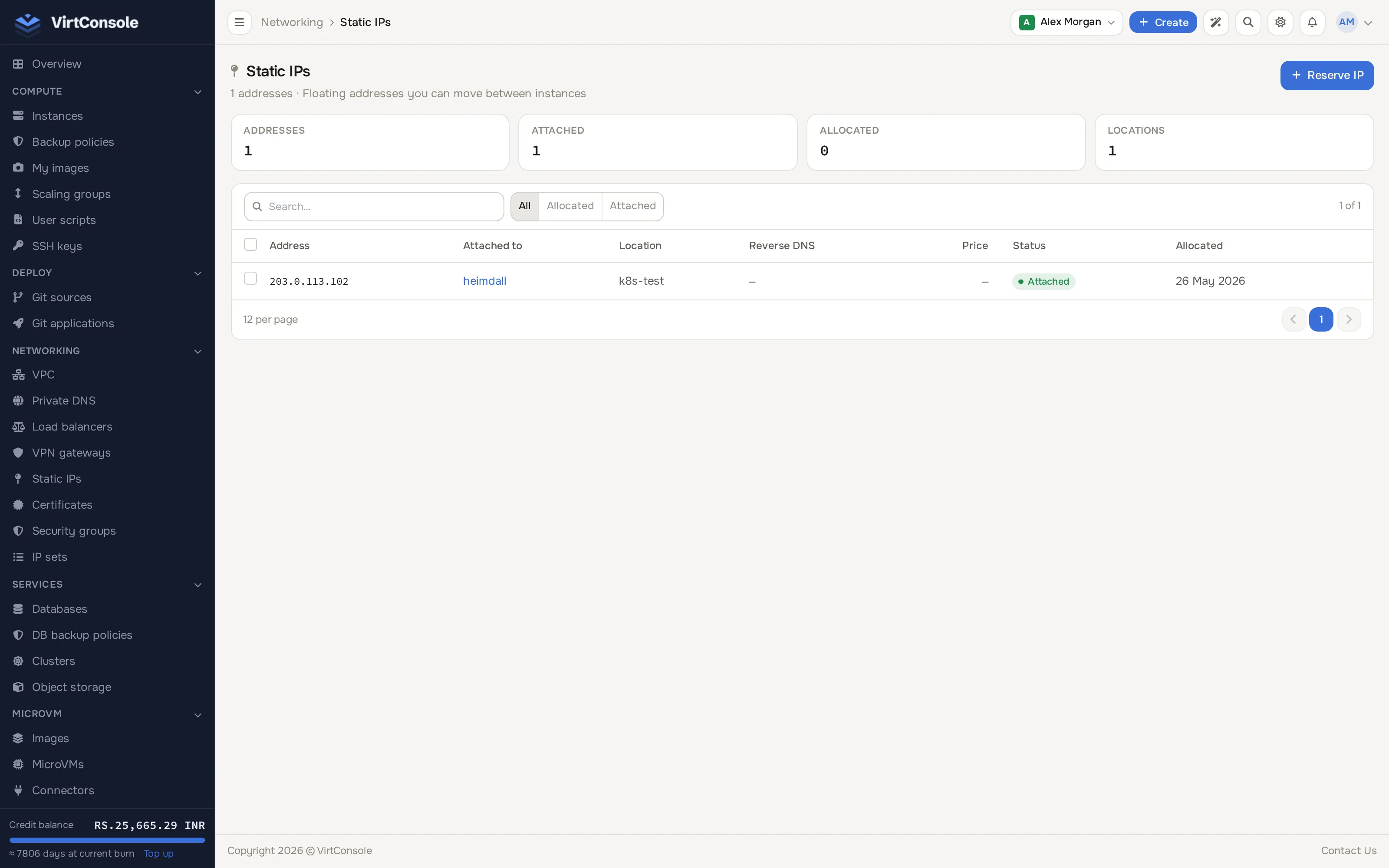Click the Top up link

click(x=158, y=854)
